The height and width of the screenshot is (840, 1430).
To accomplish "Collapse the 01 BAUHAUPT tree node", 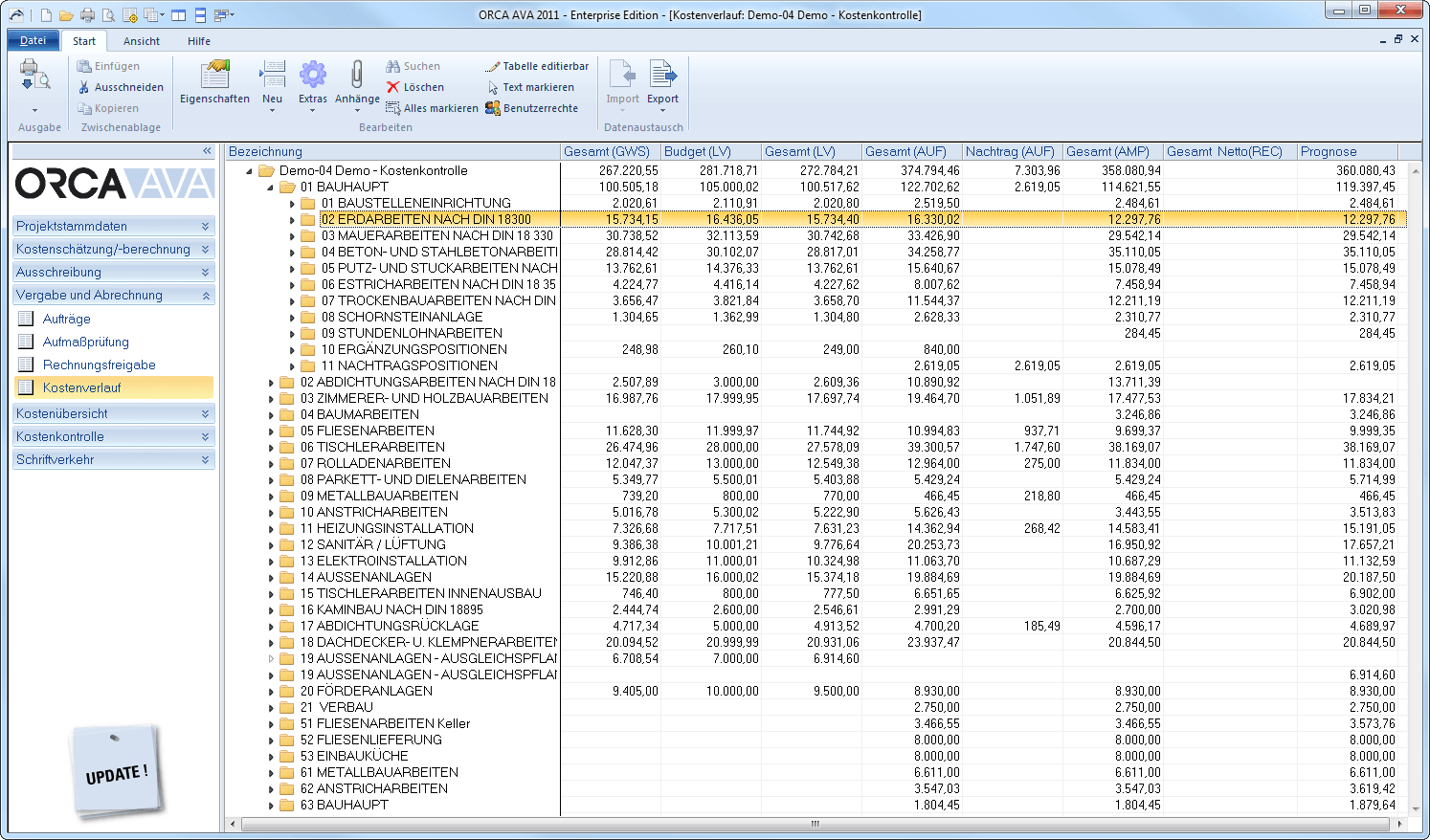I will click(x=271, y=188).
